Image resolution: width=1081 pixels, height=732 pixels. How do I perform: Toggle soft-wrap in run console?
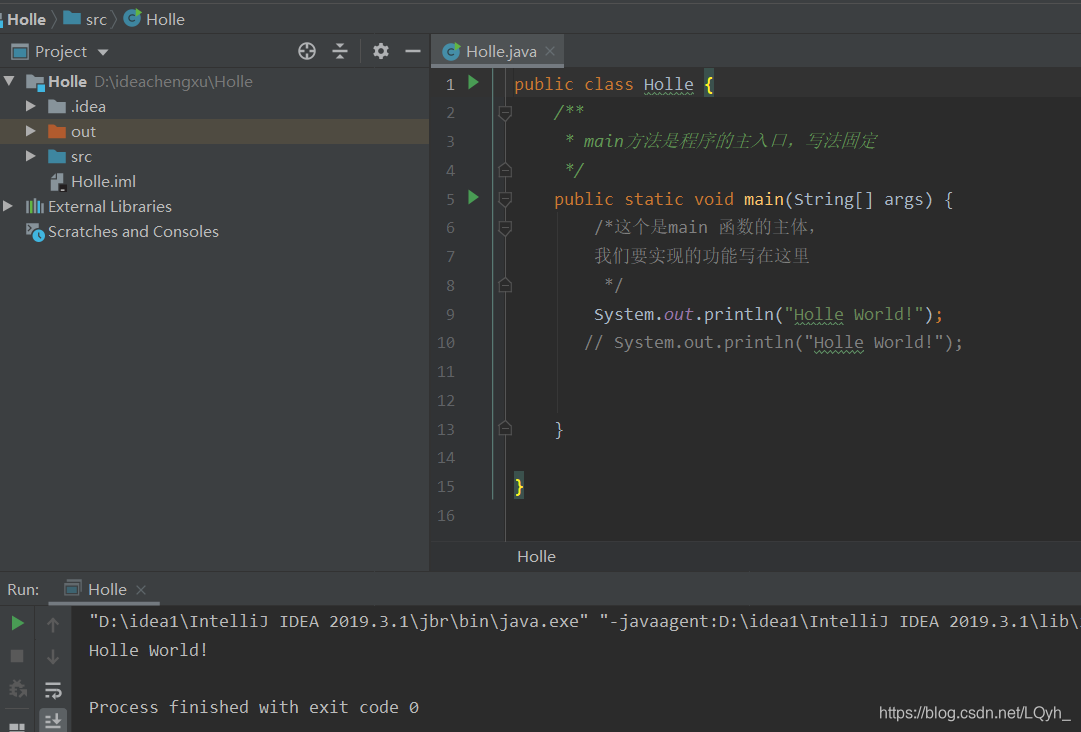point(53,689)
